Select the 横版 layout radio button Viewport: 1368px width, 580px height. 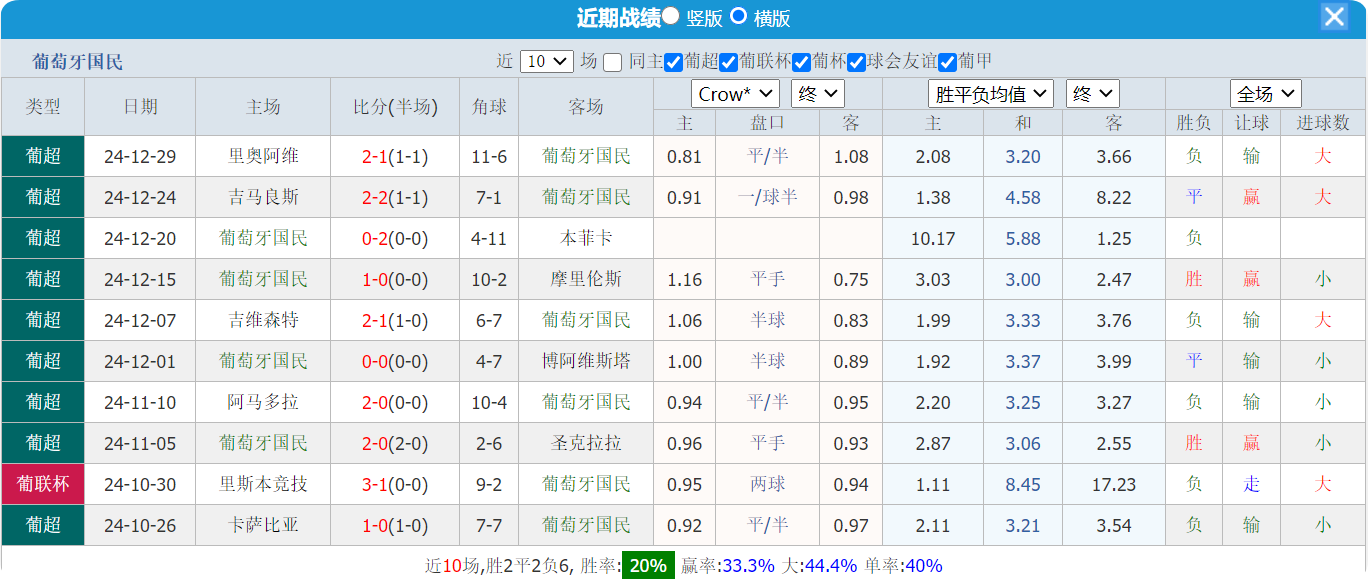[x=737, y=16]
